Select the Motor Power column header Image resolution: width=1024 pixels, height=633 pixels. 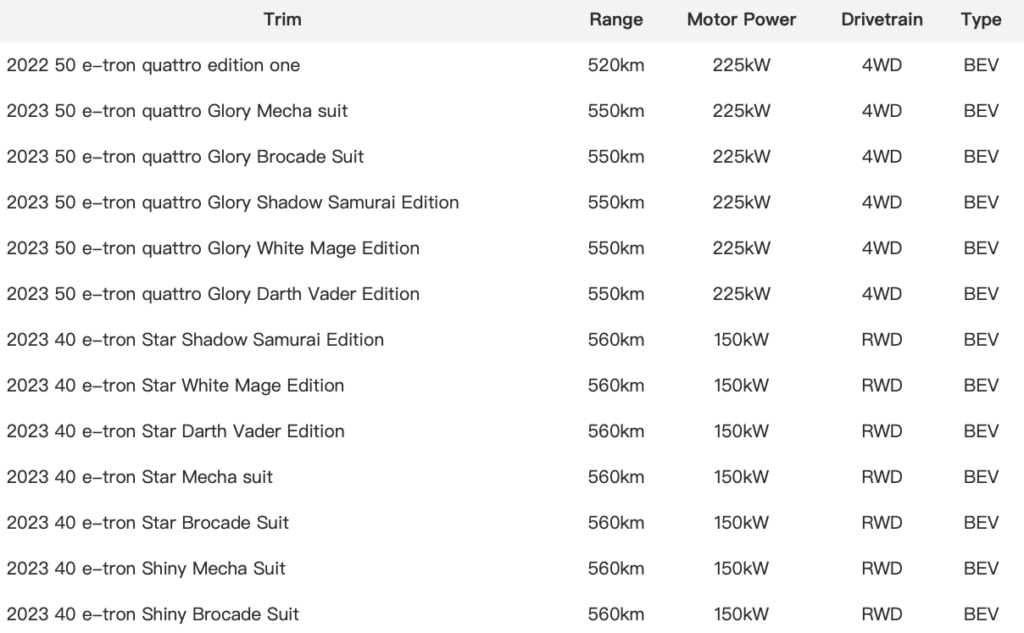click(x=741, y=19)
